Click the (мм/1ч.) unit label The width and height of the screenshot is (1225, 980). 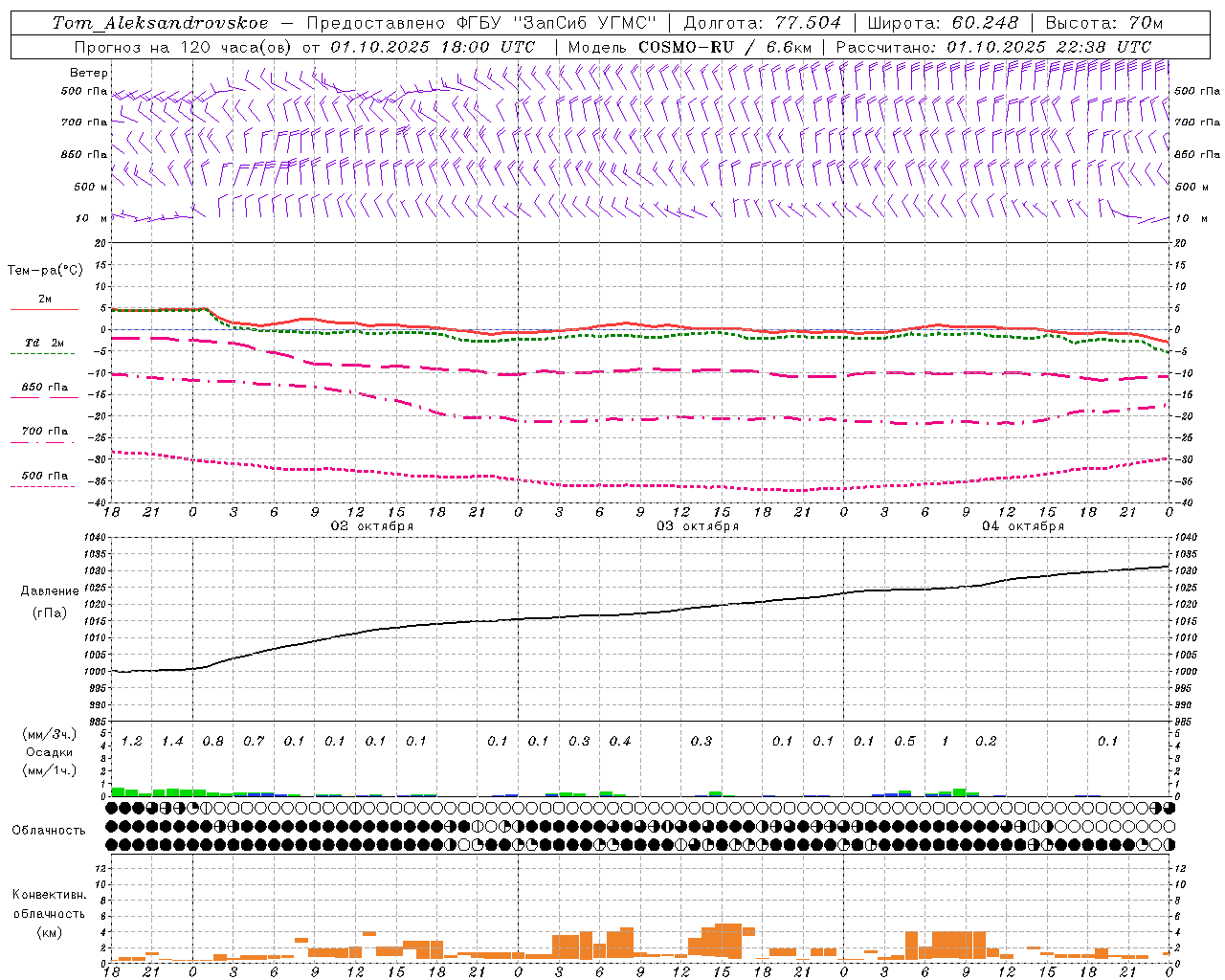coord(48,770)
